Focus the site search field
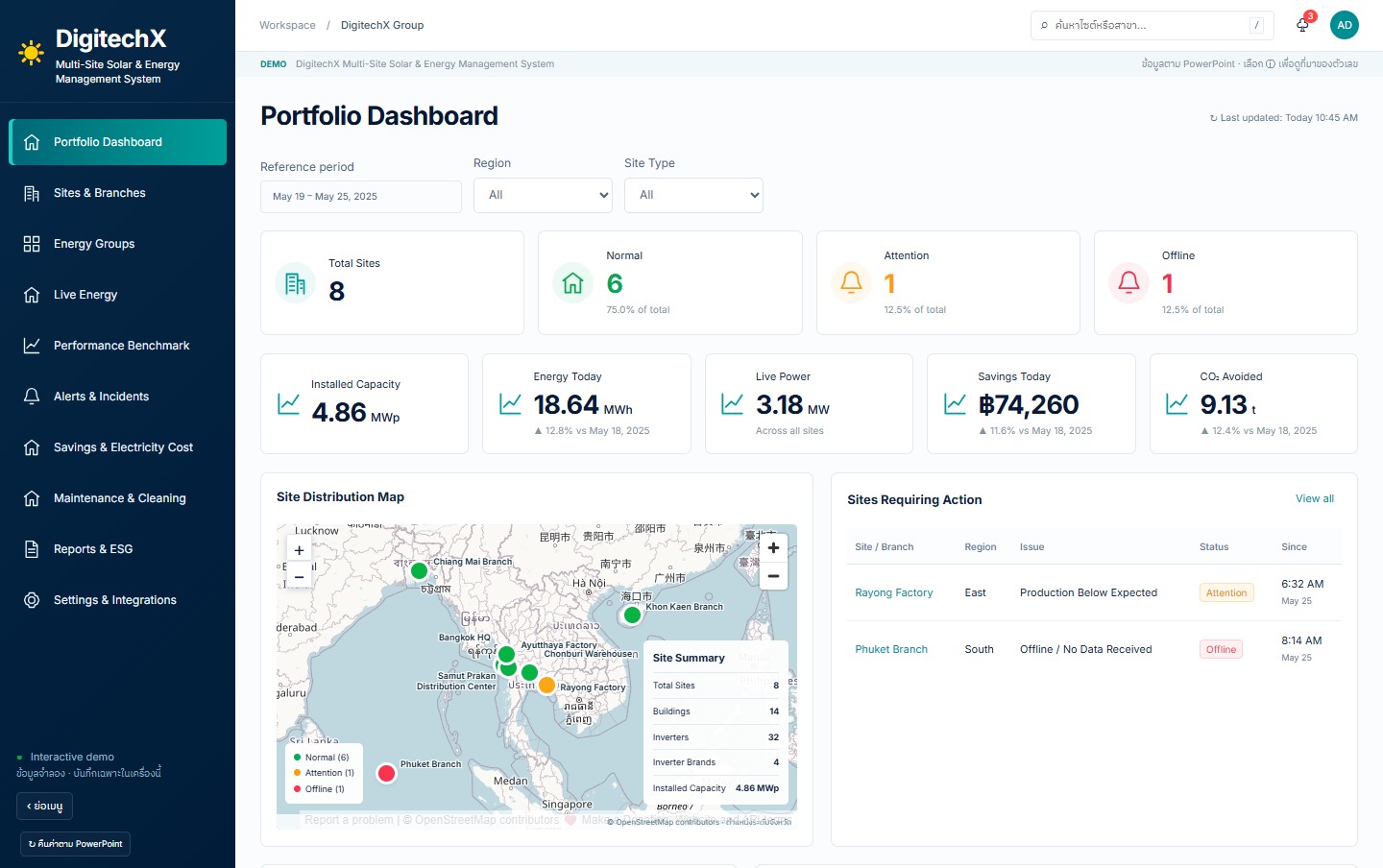 coord(1152,25)
